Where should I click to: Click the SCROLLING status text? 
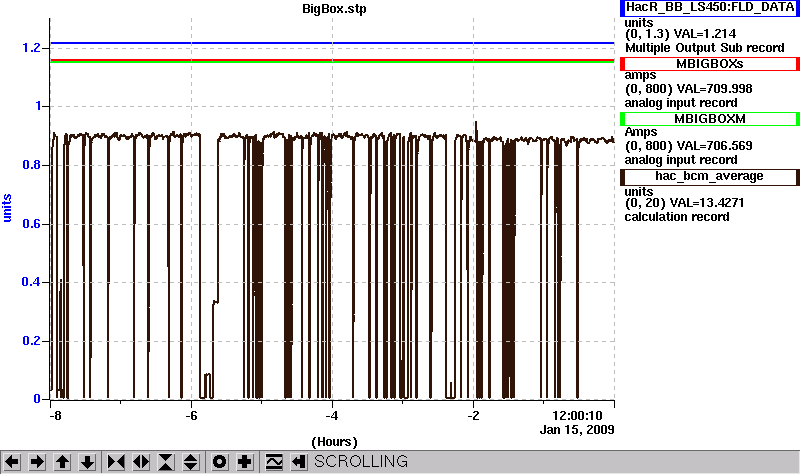click(361, 462)
